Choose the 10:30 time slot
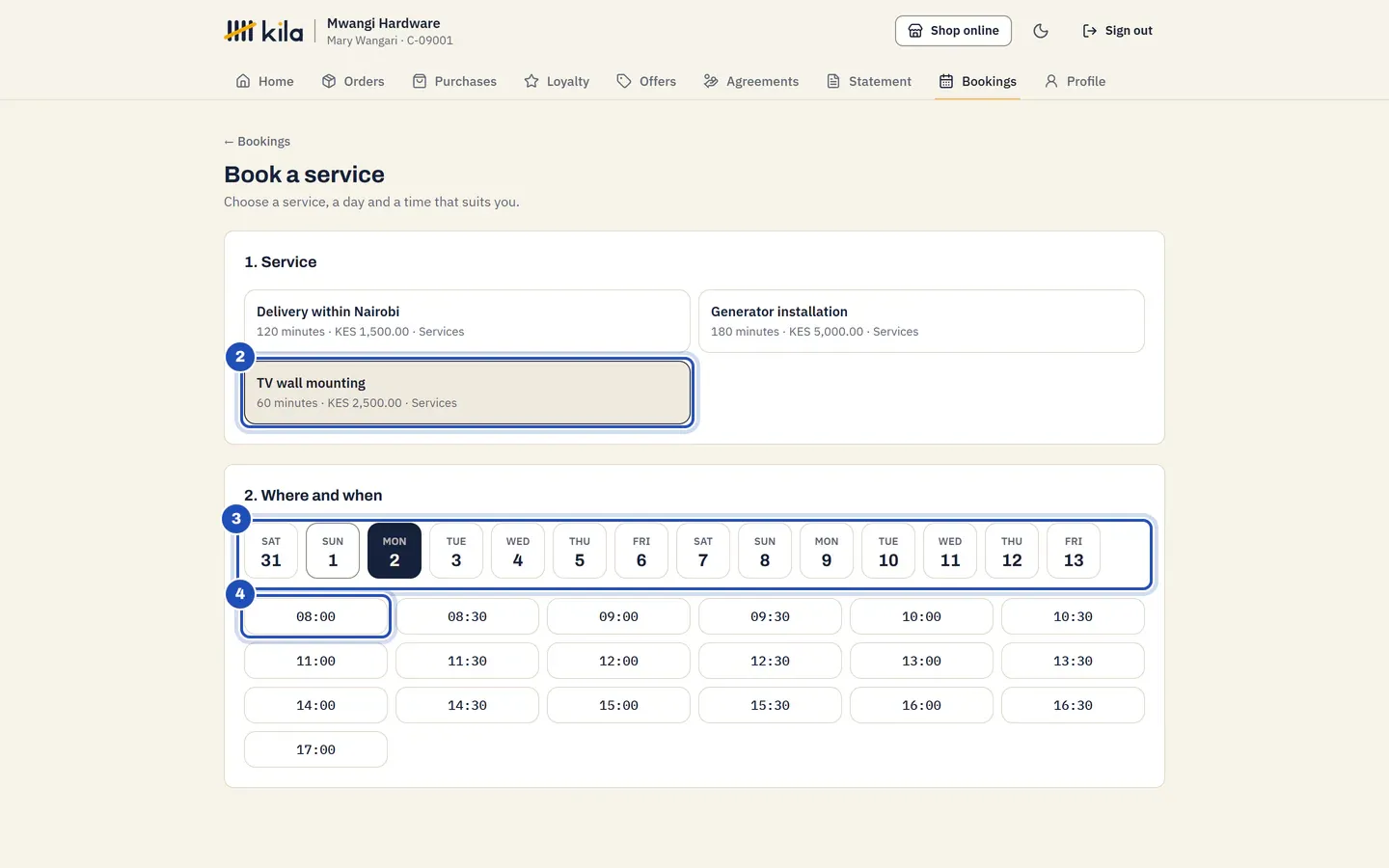 point(1073,616)
